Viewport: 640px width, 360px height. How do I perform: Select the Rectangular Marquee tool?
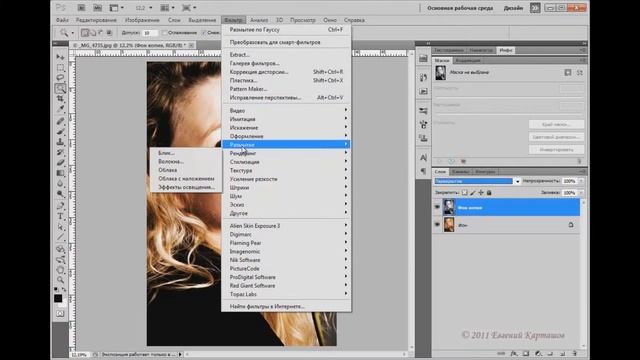(x=60, y=67)
